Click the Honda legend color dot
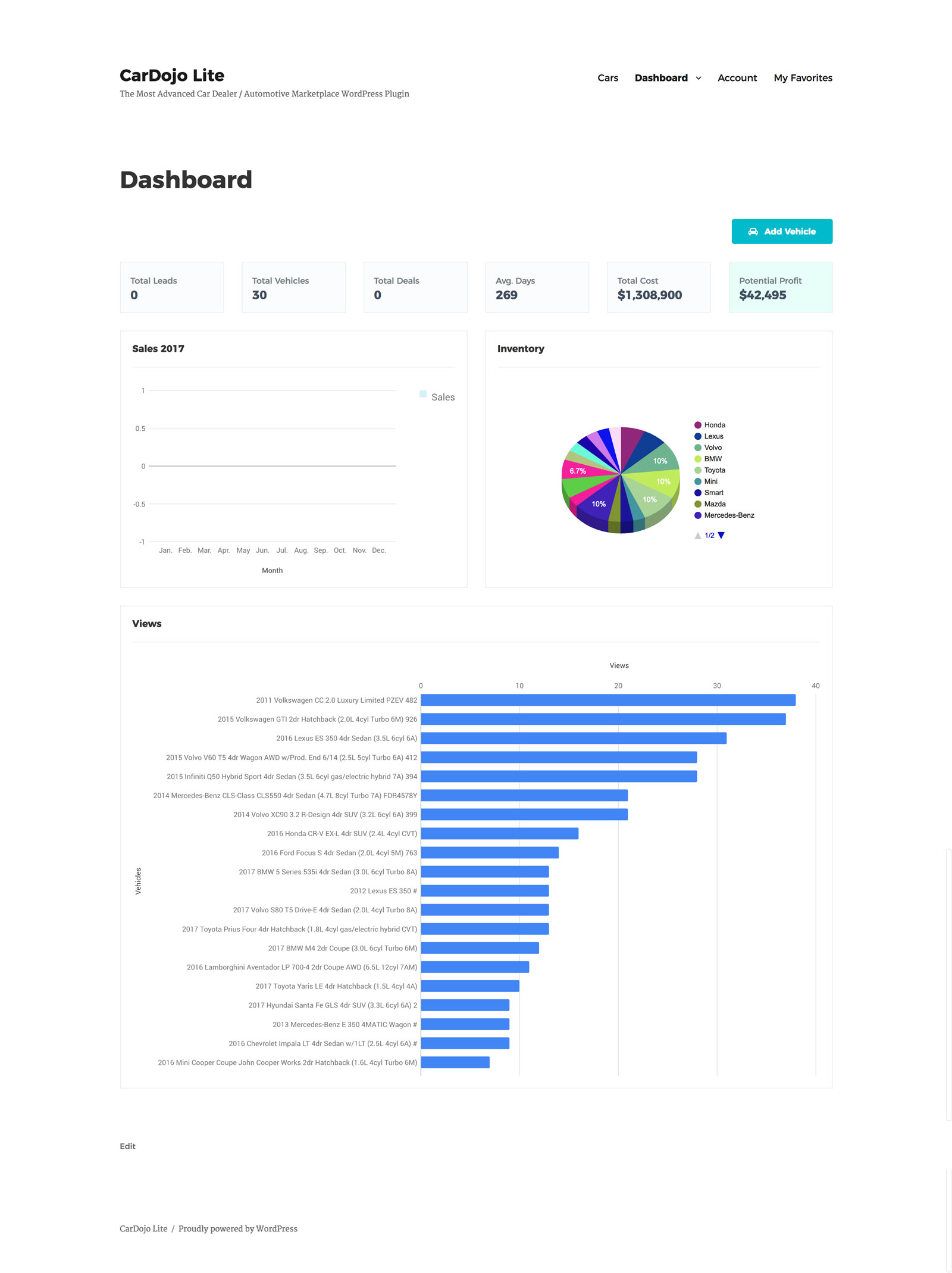952x1273 pixels. tap(698, 425)
